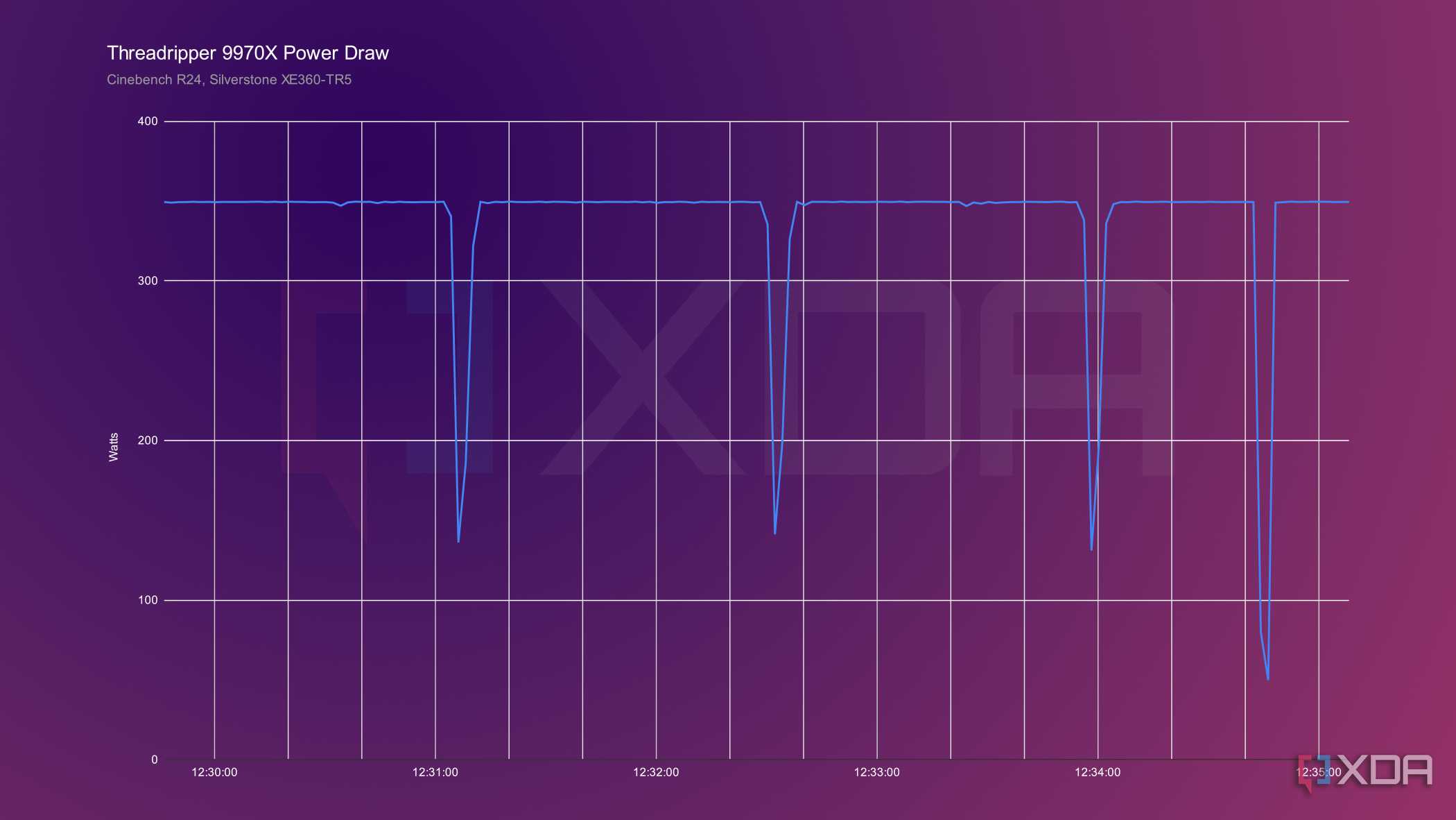Click the 12:33:00 time label
The width and height of the screenshot is (1456, 820).
click(877, 772)
